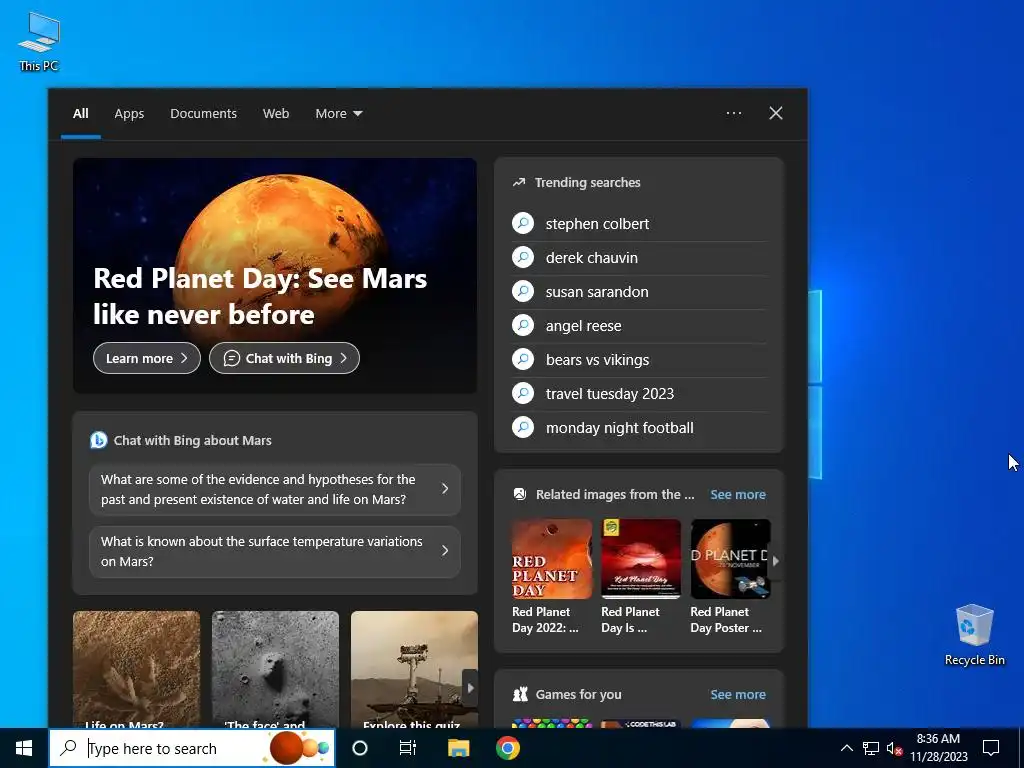
Task: Select the All tab
Action: (80, 114)
